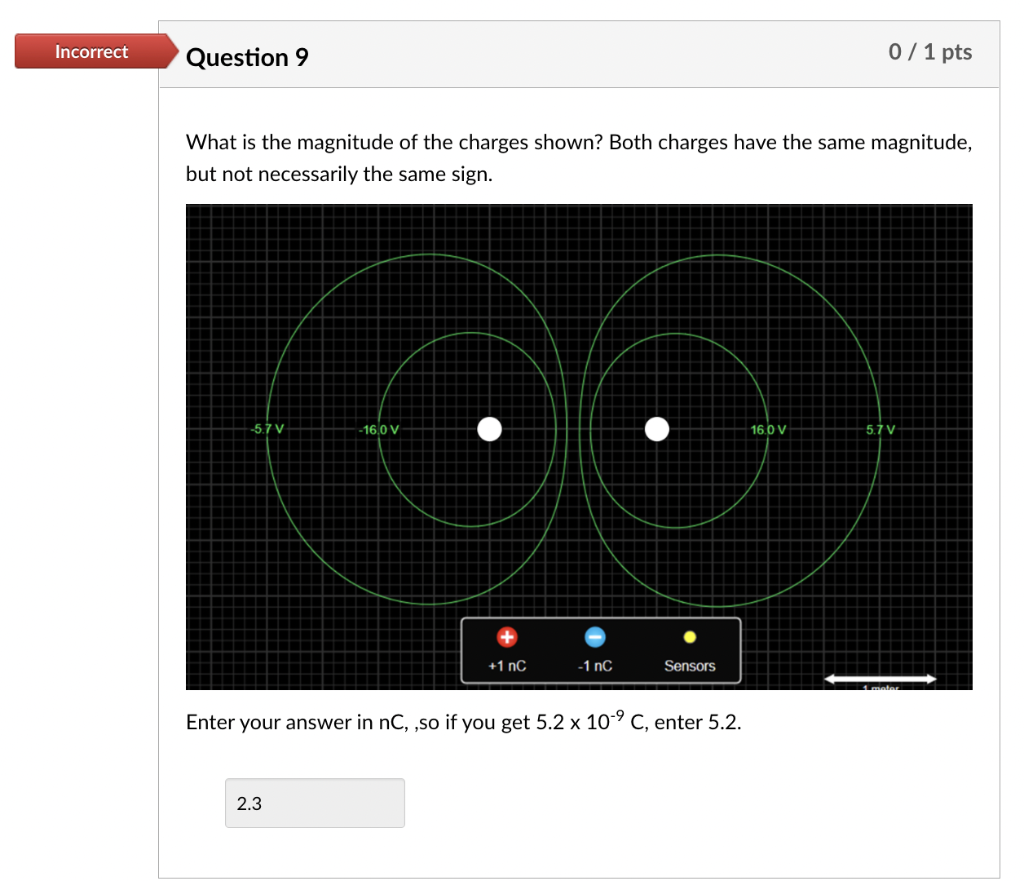Click the Sensors text label

(x=690, y=665)
